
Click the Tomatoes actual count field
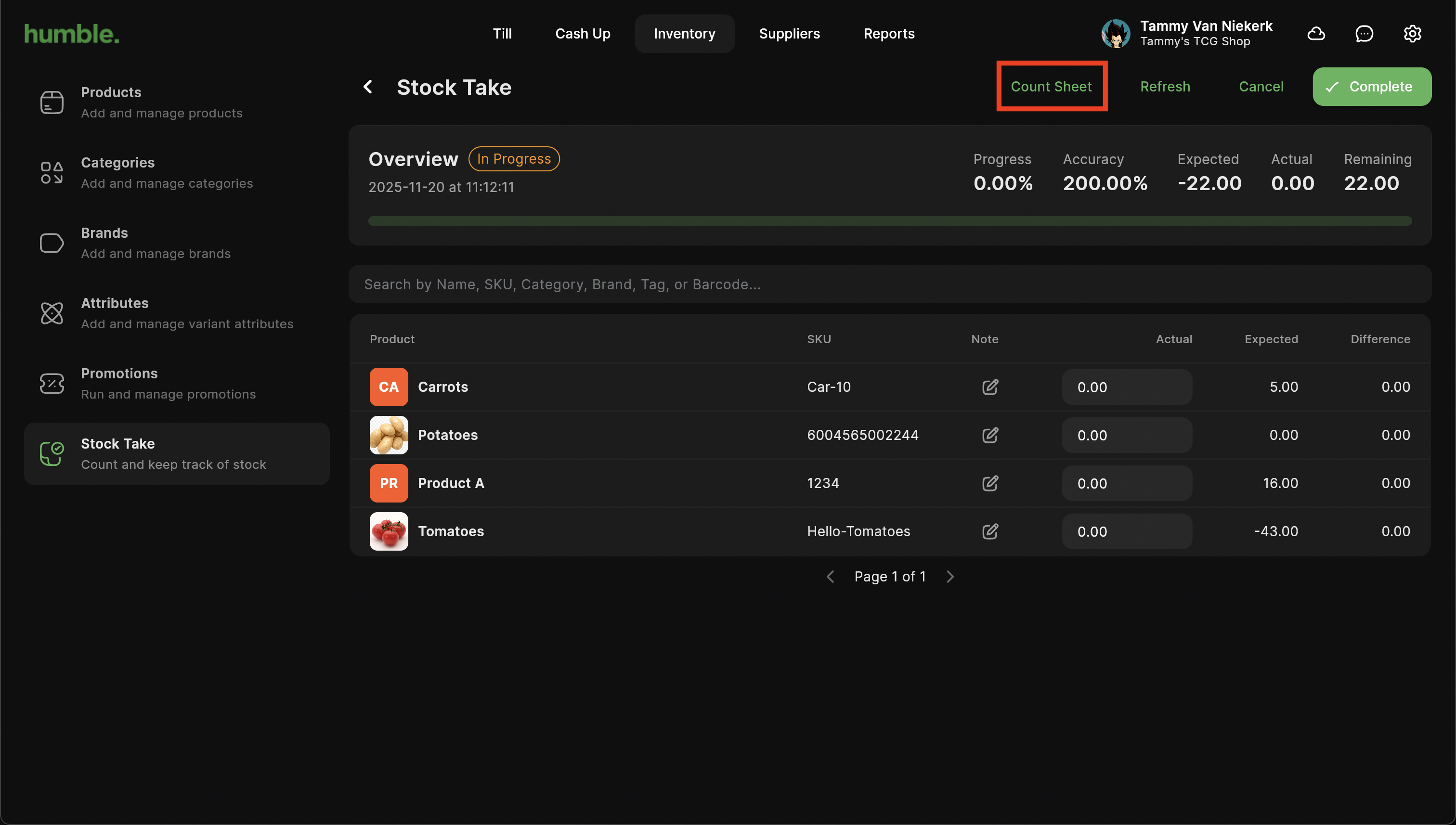click(1126, 531)
